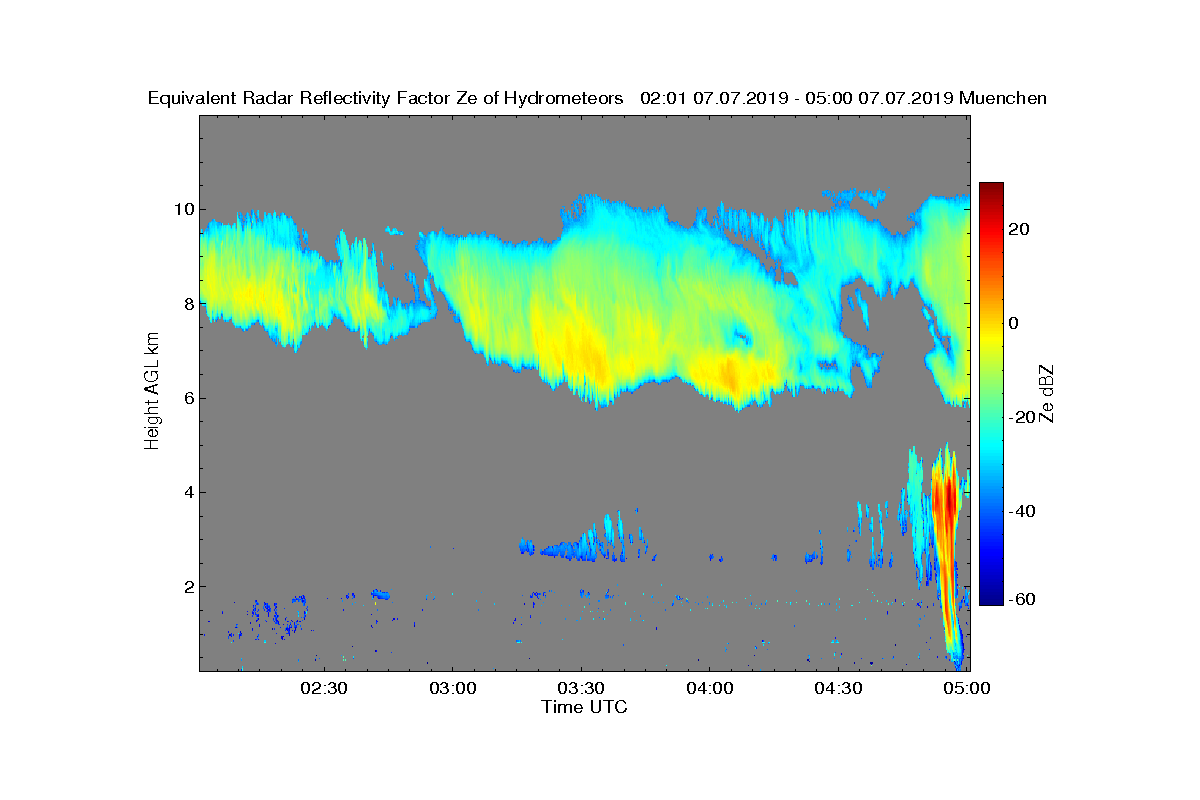Click the '05:00' time tick label
The width and height of the screenshot is (1200, 800).
[x=968, y=689]
